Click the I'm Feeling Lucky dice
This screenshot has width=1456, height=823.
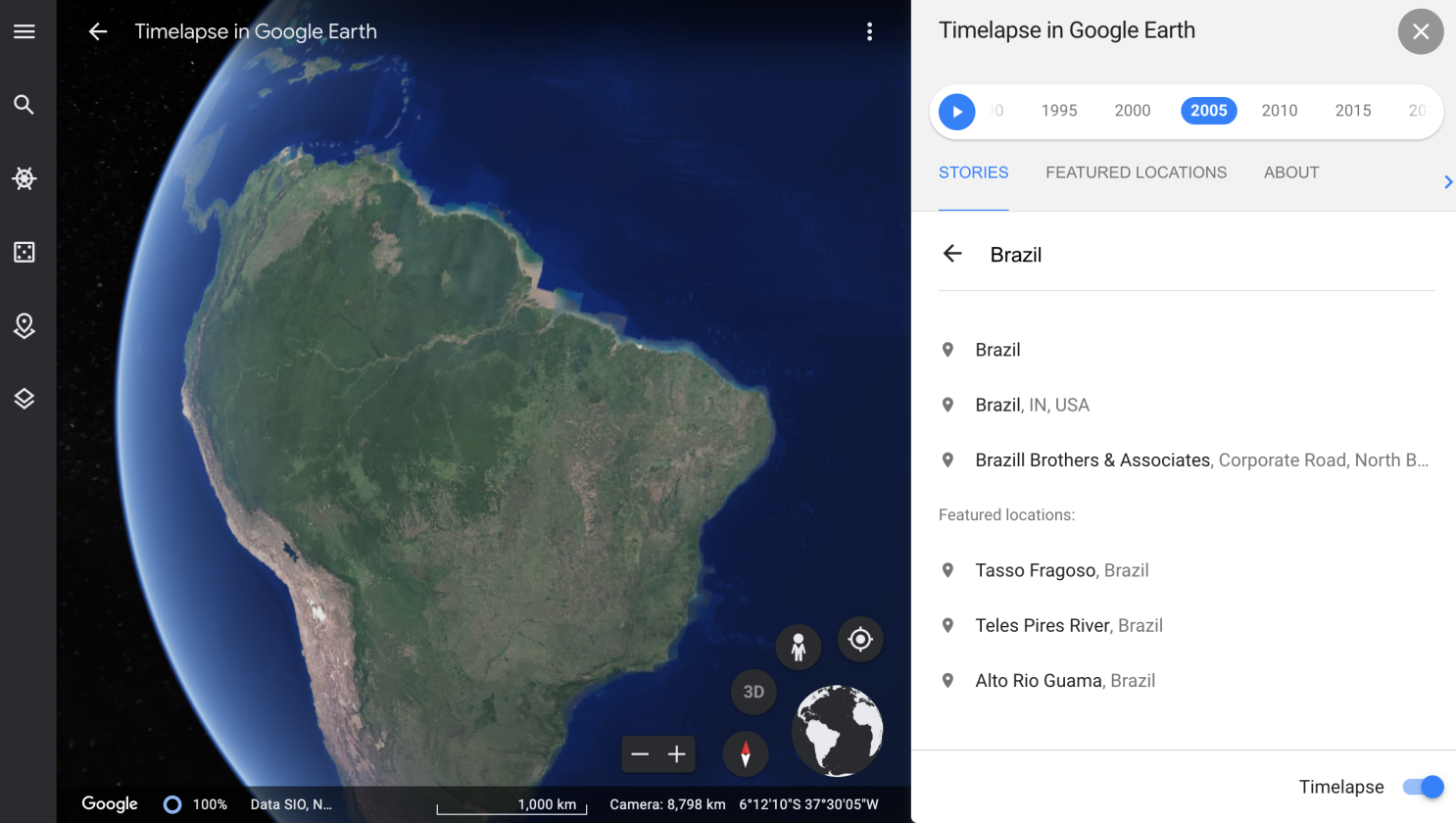[x=24, y=252]
